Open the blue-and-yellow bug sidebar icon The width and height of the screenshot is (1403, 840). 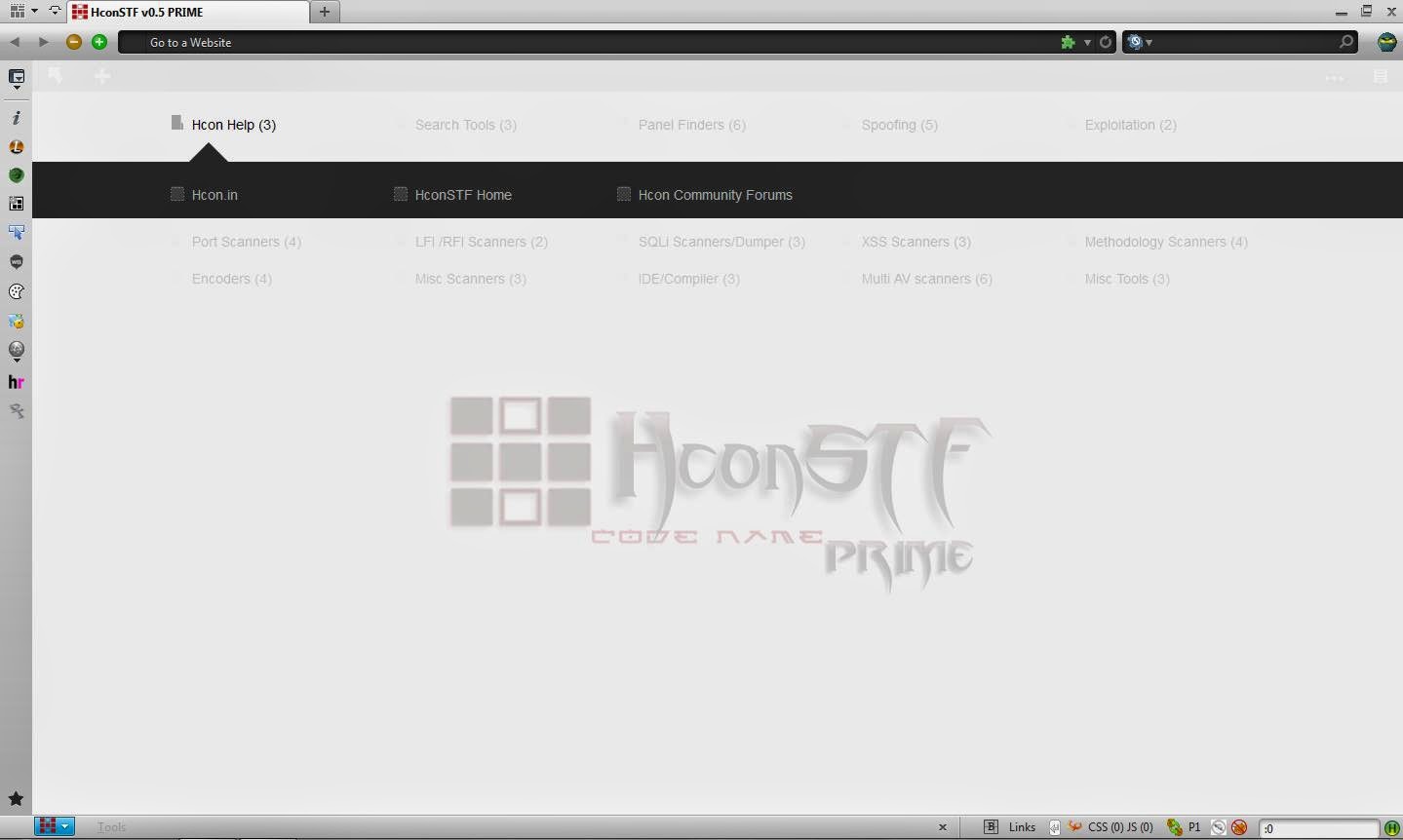click(17, 321)
